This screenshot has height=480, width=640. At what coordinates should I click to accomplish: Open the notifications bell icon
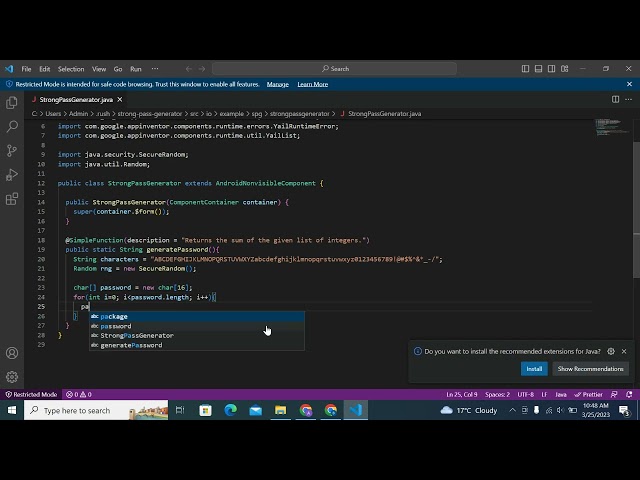tap(629, 394)
